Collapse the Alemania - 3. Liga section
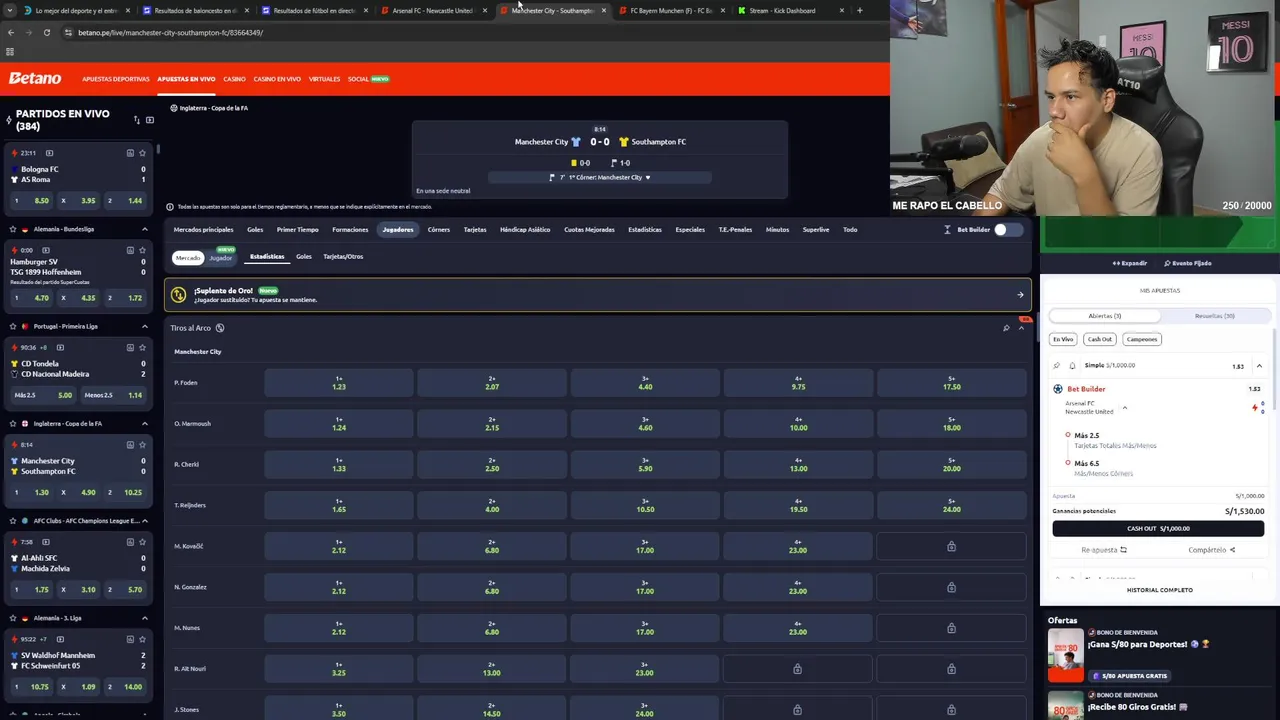Image resolution: width=1280 pixels, height=720 pixels. (x=145, y=618)
